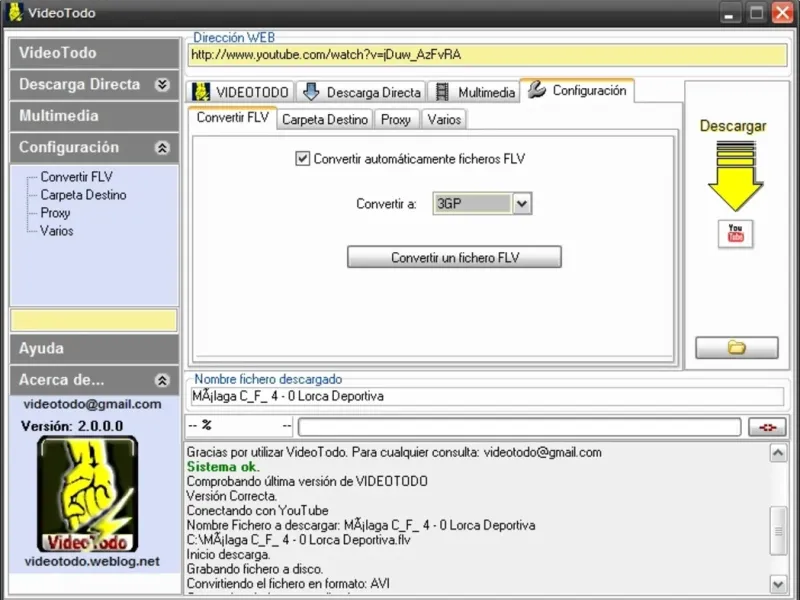Viewport: 800px width, 600px height.
Task: Click the videotodo.weblog.net link
Action: [92, 562]
